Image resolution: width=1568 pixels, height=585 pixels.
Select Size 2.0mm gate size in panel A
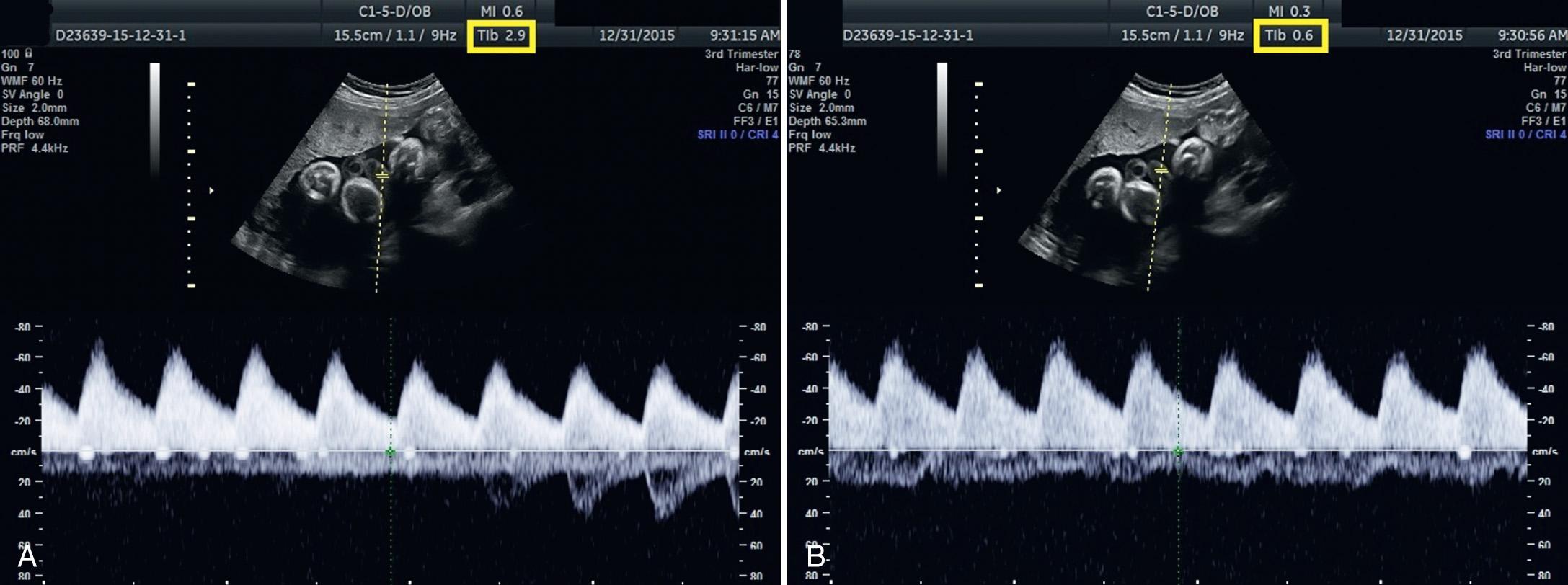35,108
